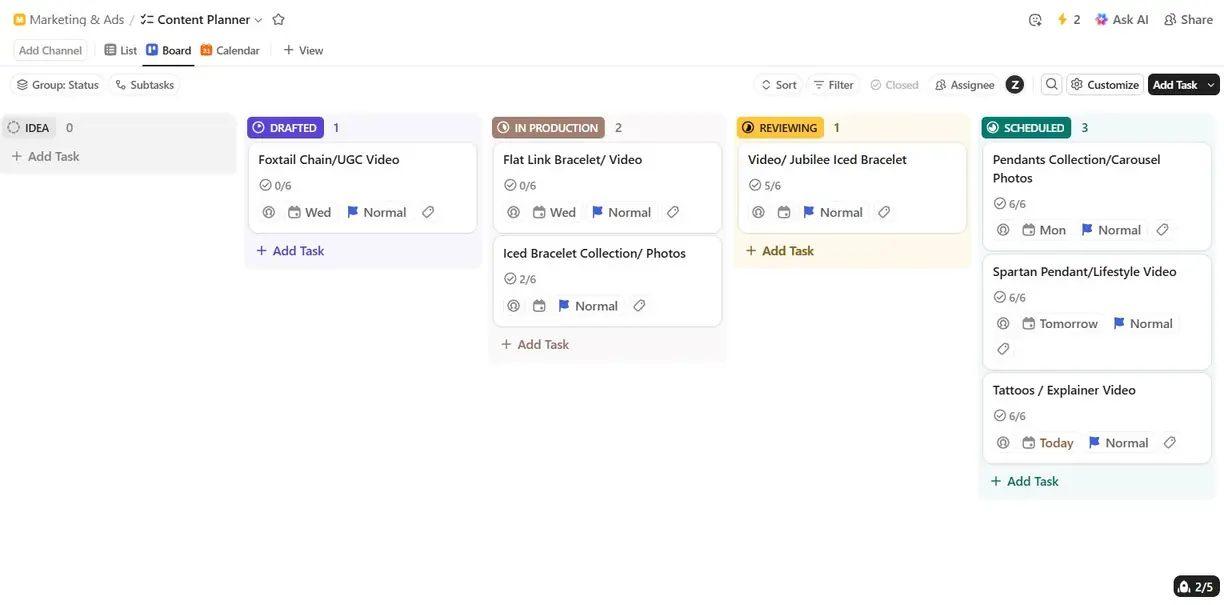
Task: Open 5/6 subtask checklist on Jubilee Iced Bracelet
Action: (x=765, y=186)
